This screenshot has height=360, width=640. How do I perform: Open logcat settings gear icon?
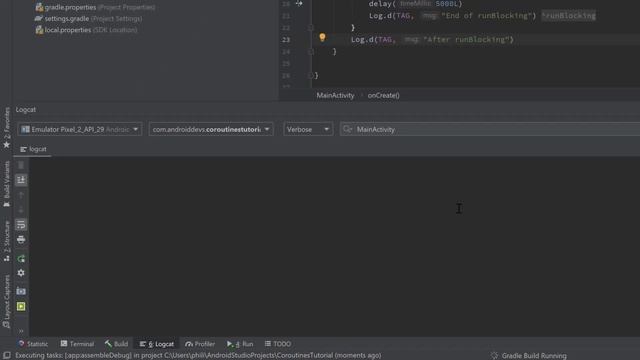point(21,273)
